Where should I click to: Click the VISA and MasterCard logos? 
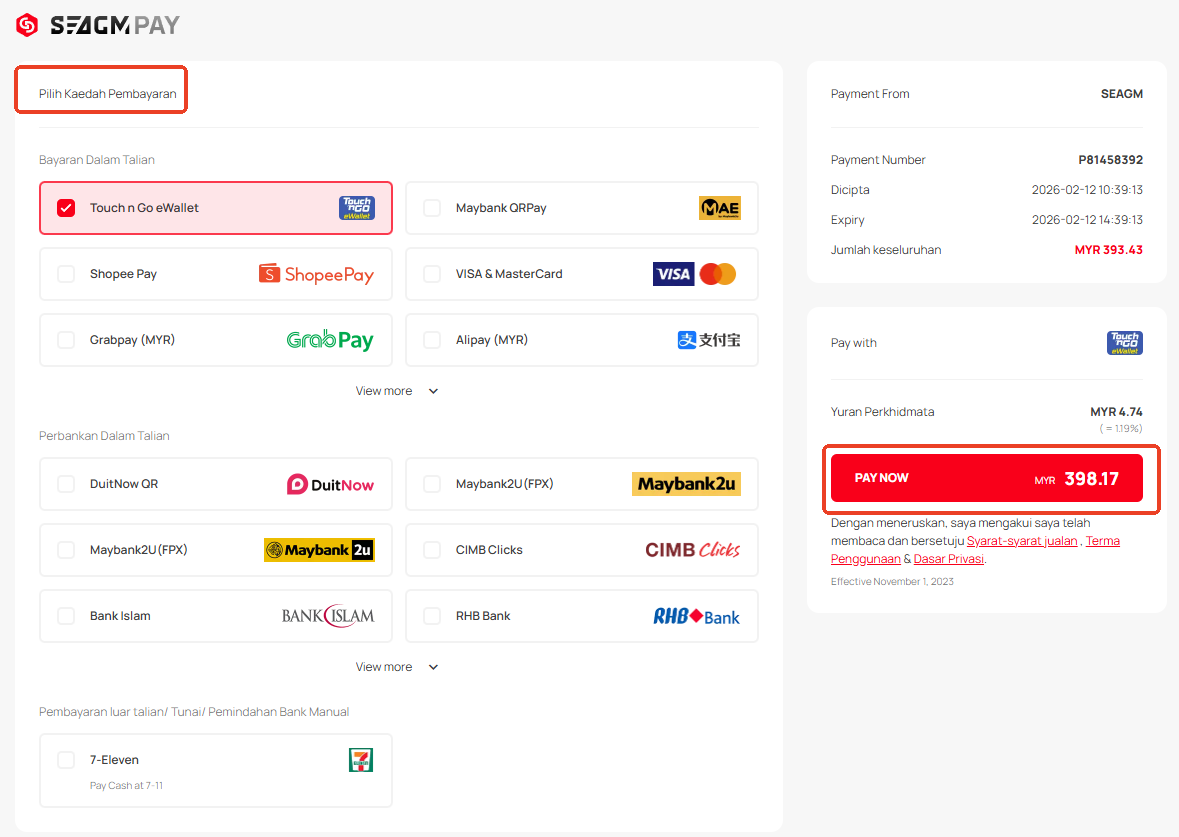694,274
